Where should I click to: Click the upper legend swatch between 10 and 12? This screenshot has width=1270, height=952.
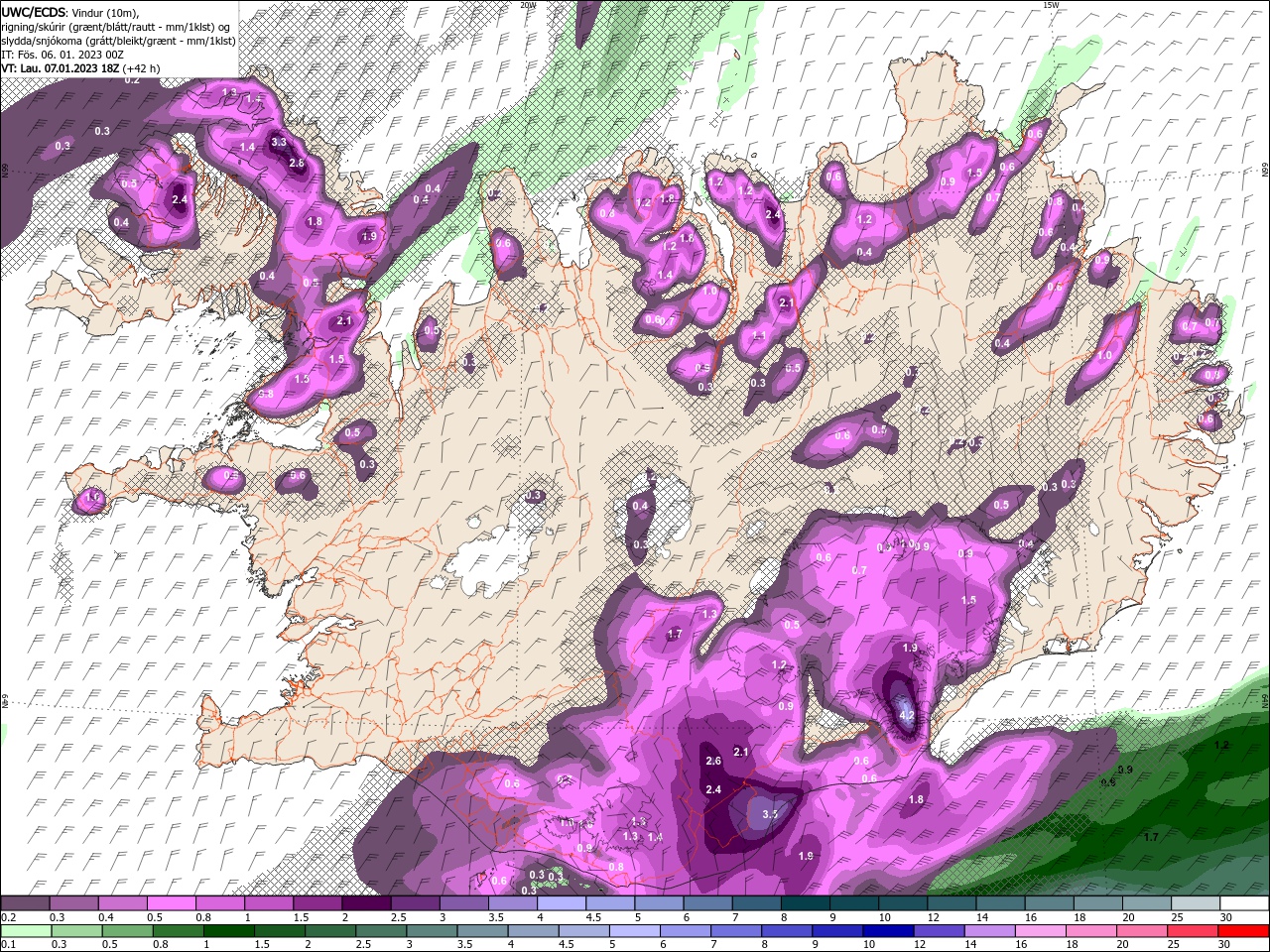click(901, 903)
